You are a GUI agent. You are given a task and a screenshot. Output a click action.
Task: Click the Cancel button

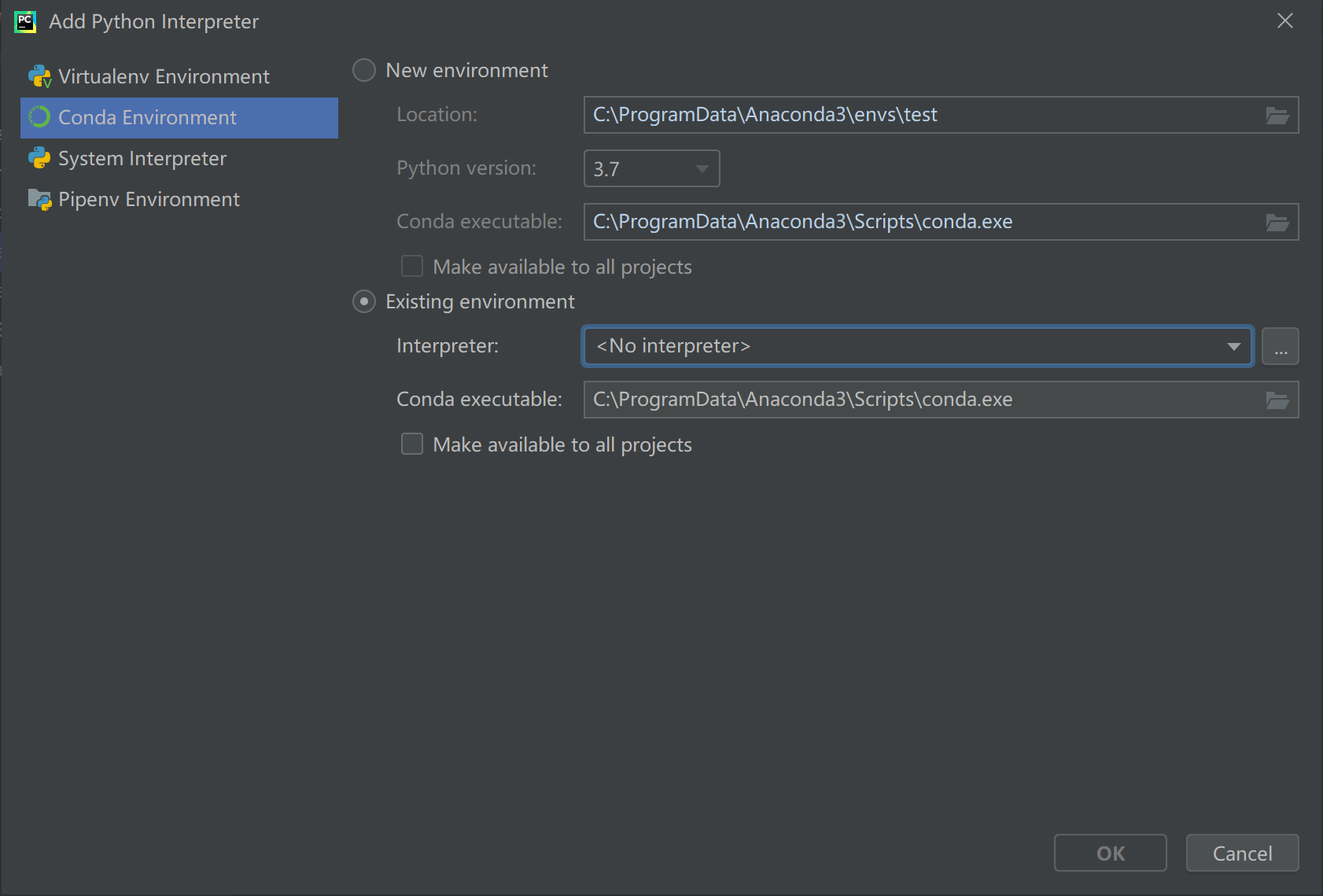[1243, 853]
